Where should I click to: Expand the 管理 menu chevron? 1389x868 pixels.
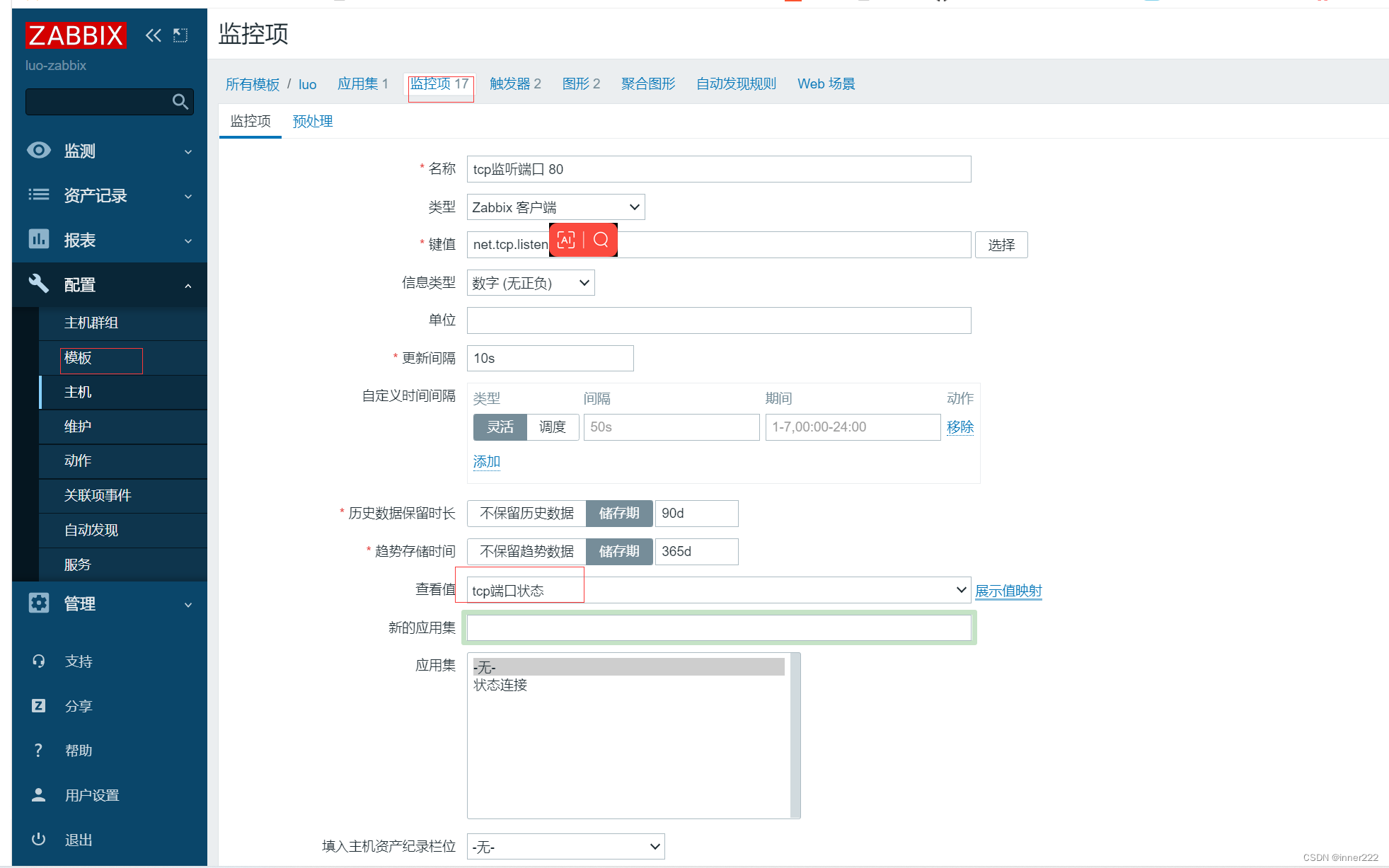click(x=188, y=605)
